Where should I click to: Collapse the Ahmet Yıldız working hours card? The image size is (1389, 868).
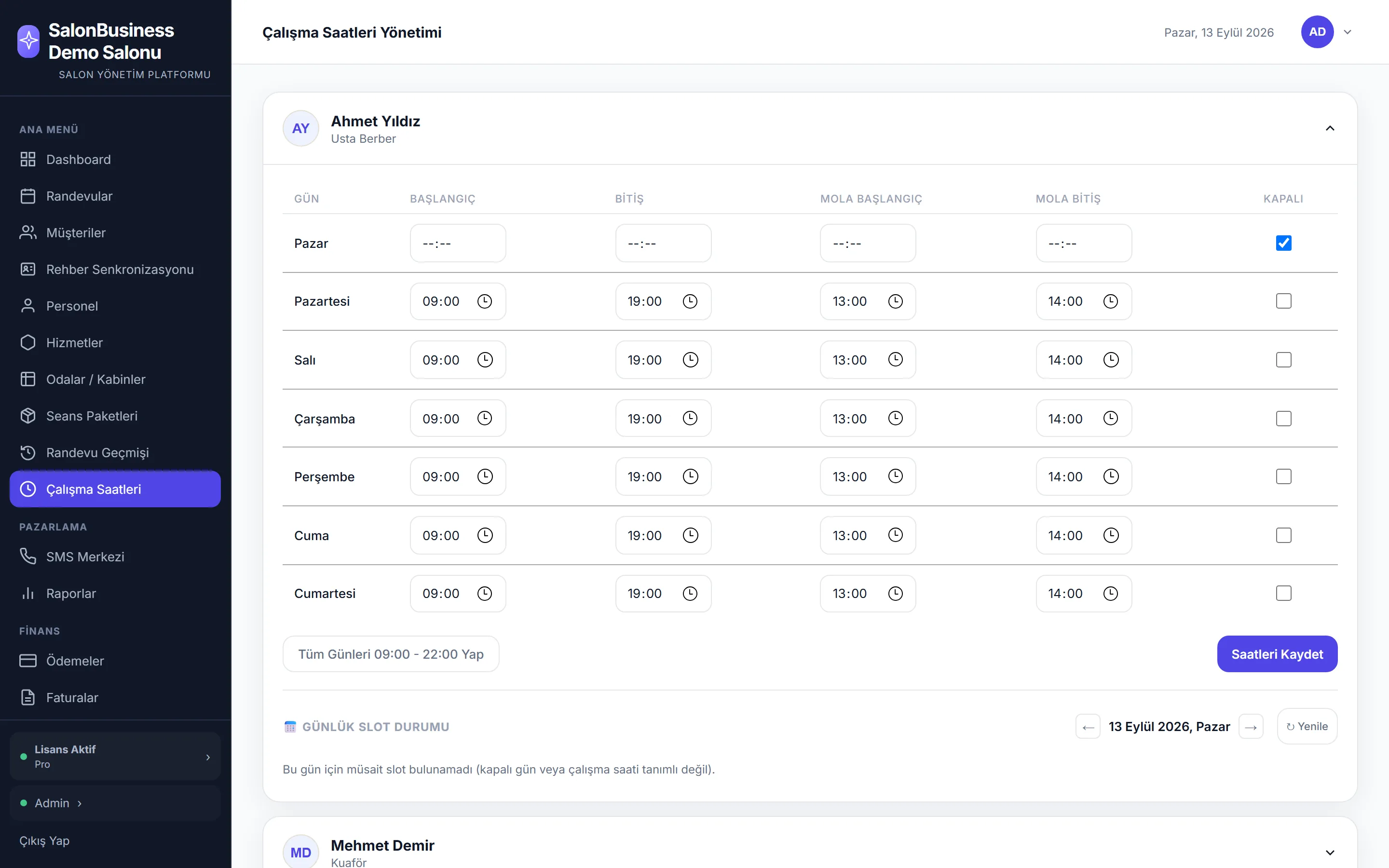pyautogui.click(x=1330, y=129)
